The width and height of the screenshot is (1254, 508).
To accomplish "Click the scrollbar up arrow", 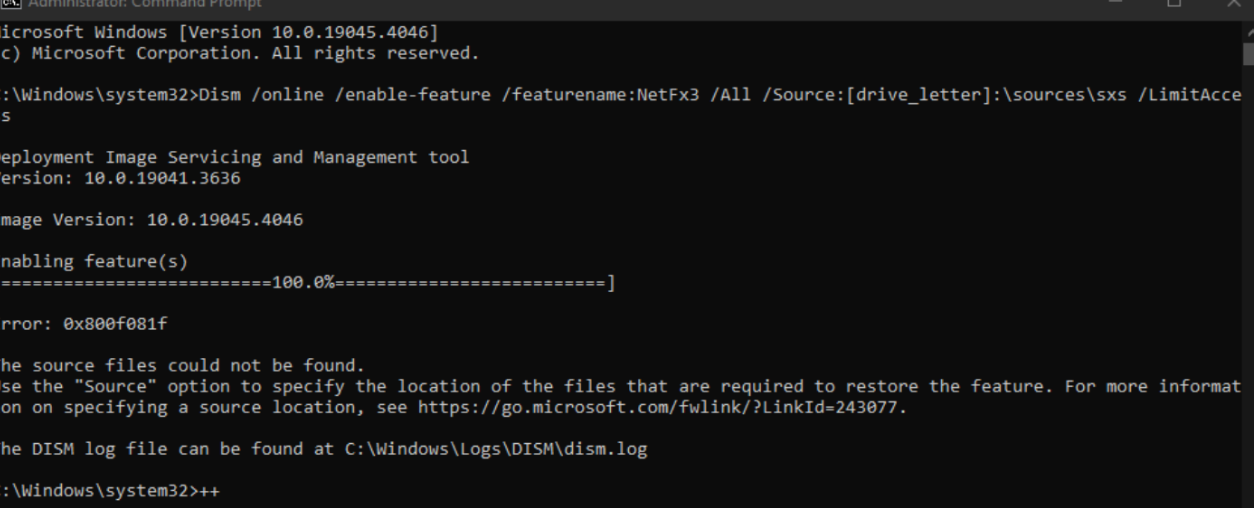I will click(1247, 32).
